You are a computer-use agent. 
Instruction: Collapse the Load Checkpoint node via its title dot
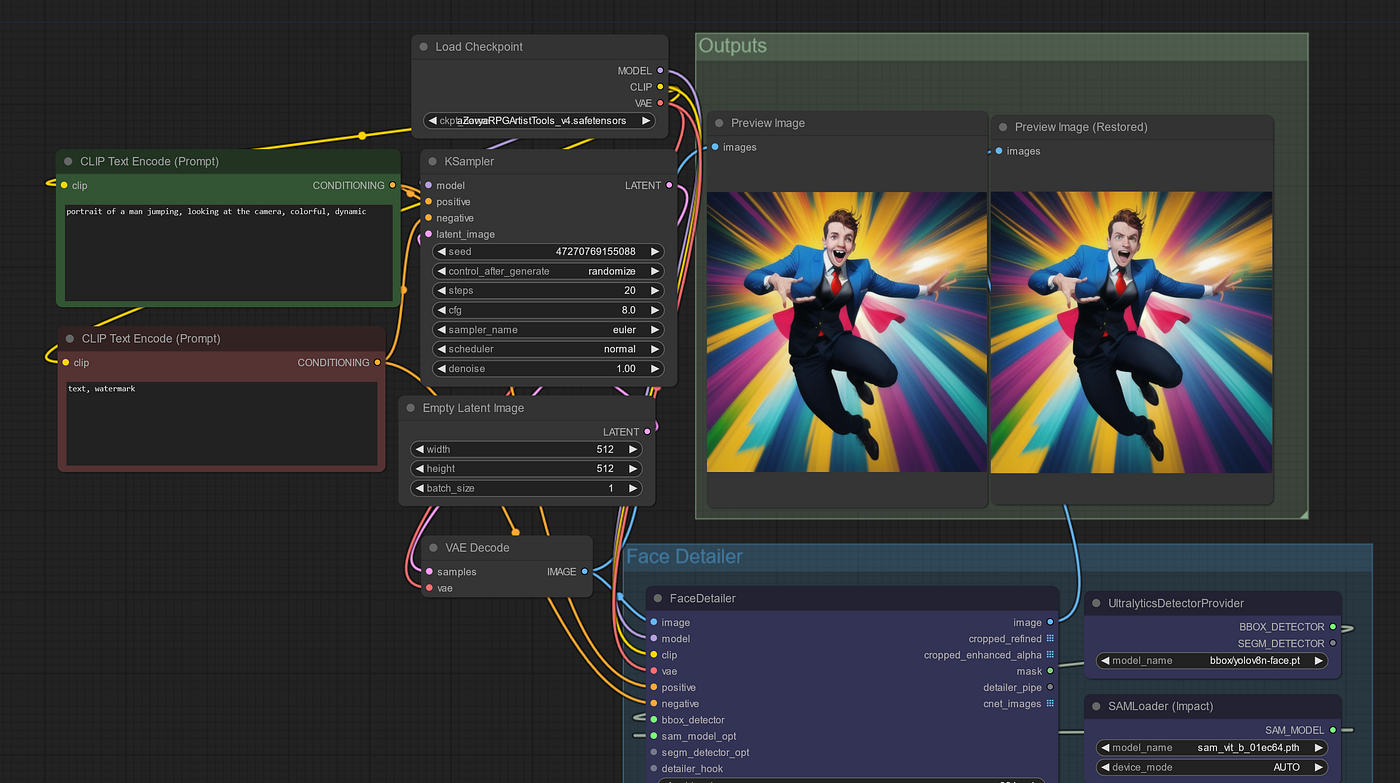click(425, 47)
